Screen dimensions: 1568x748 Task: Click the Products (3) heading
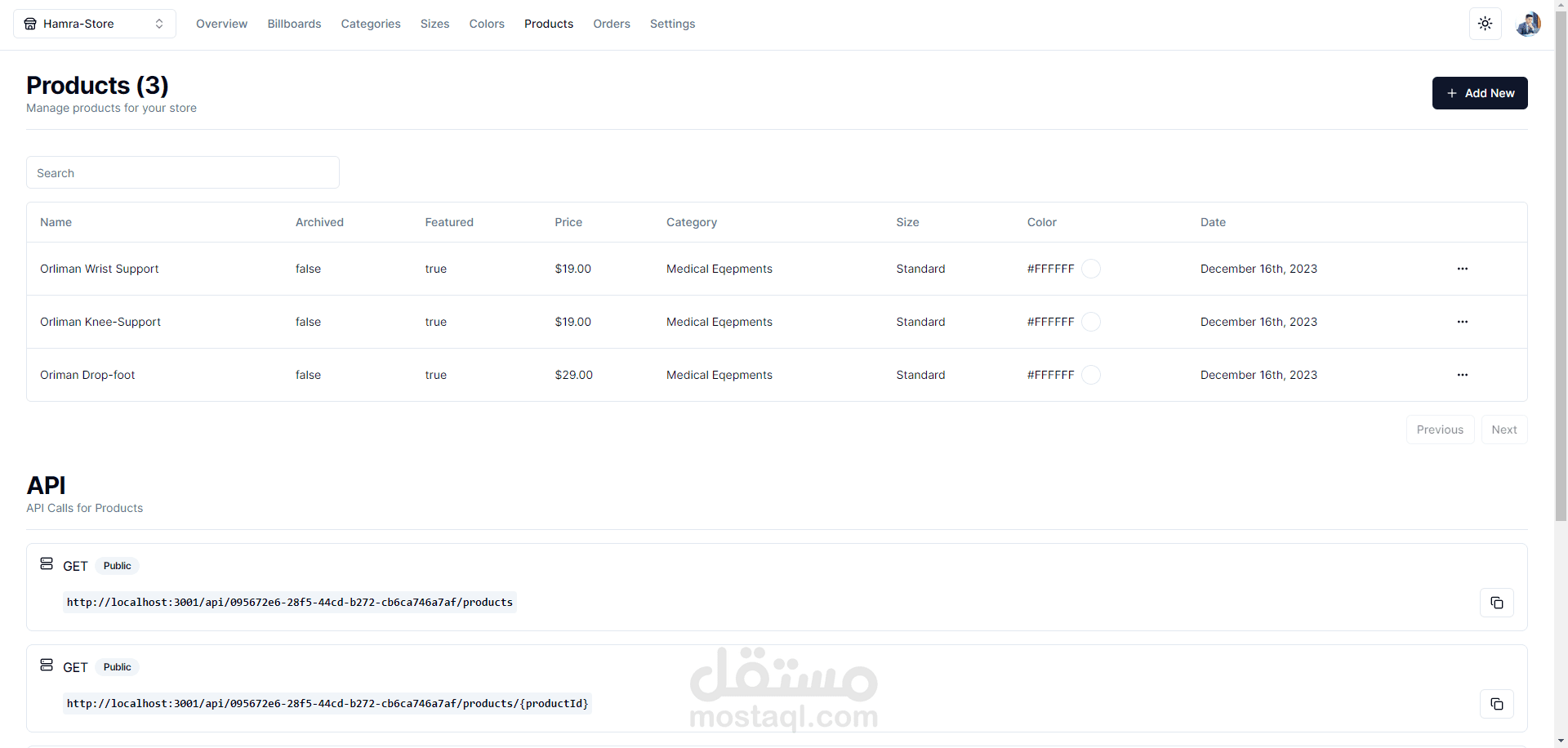point(97,85)
